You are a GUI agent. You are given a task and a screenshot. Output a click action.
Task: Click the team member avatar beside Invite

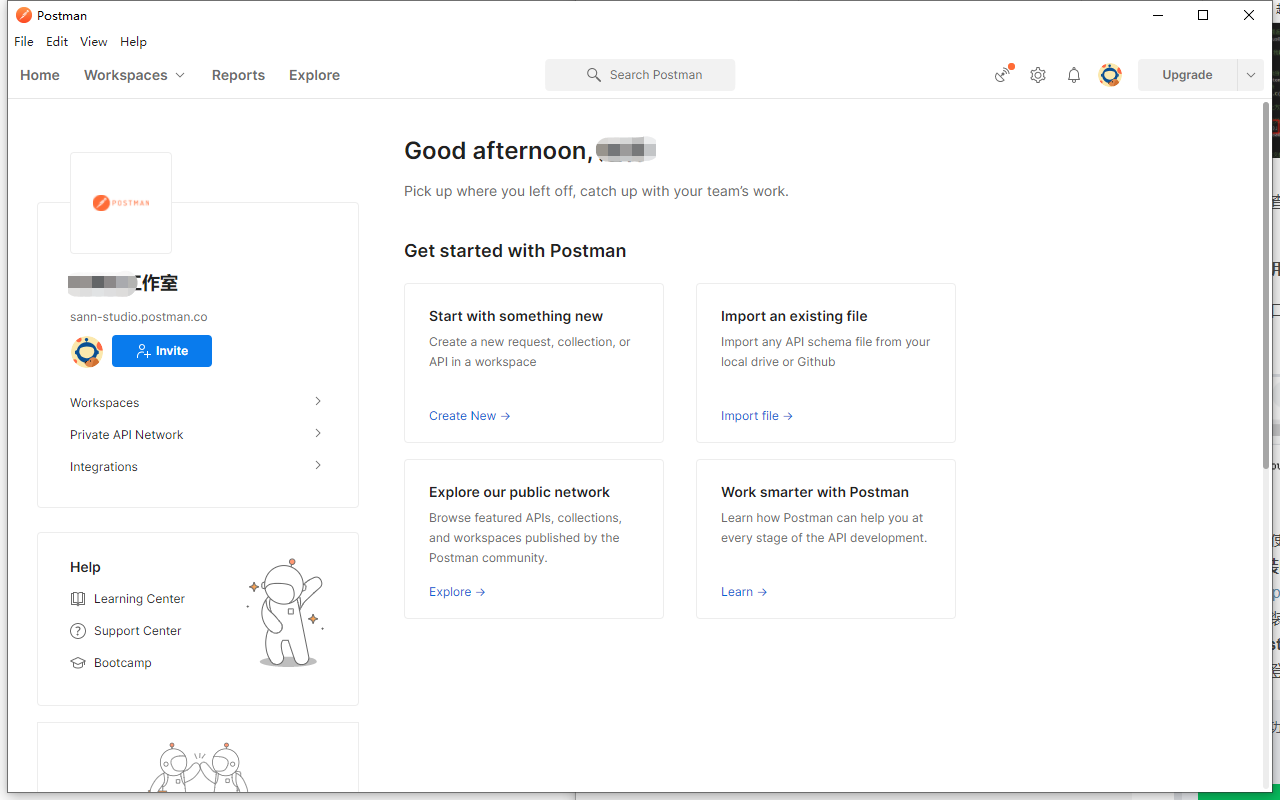(x=87, y=351)
